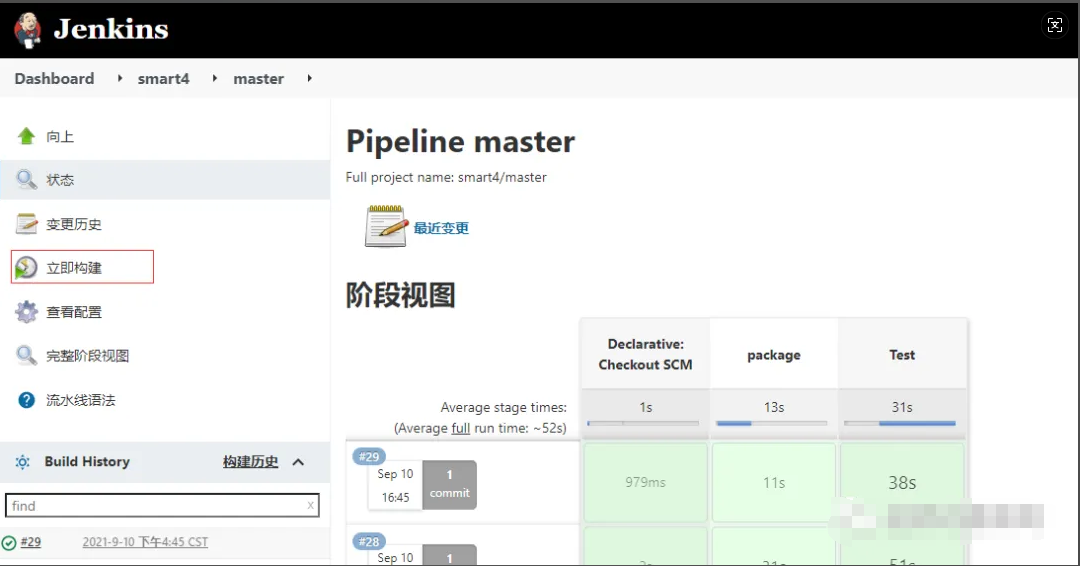
Task: Click Pipeline master heading text
Action: coord(460,142)
